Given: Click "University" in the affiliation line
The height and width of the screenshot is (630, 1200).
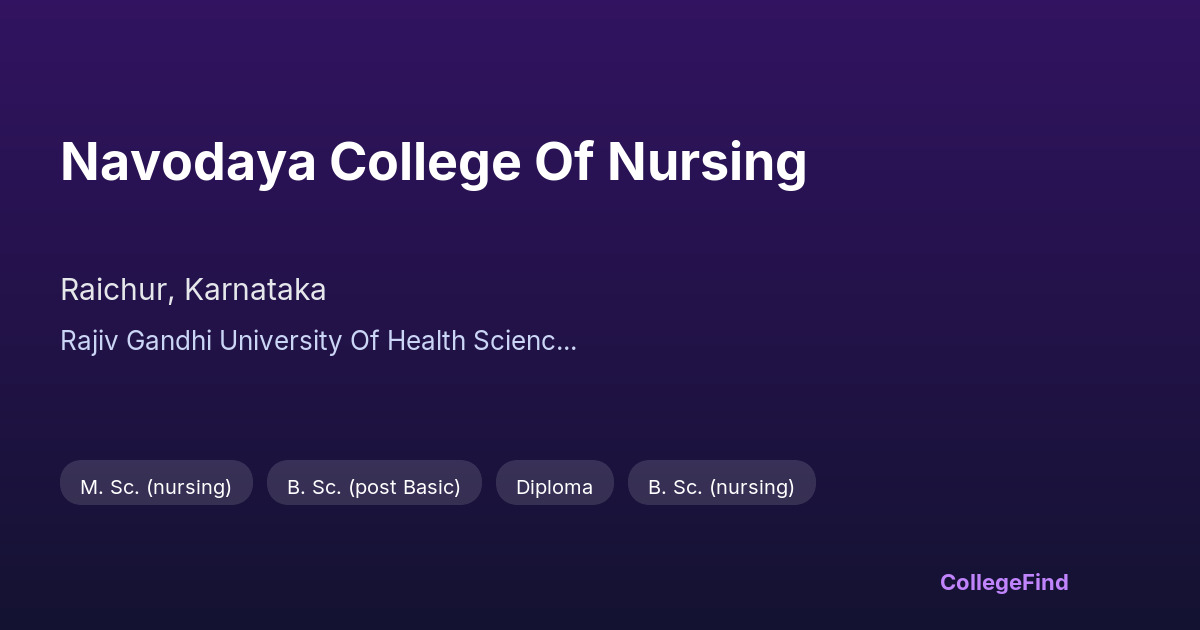Looking at the screenshot, I should [280, 341].
